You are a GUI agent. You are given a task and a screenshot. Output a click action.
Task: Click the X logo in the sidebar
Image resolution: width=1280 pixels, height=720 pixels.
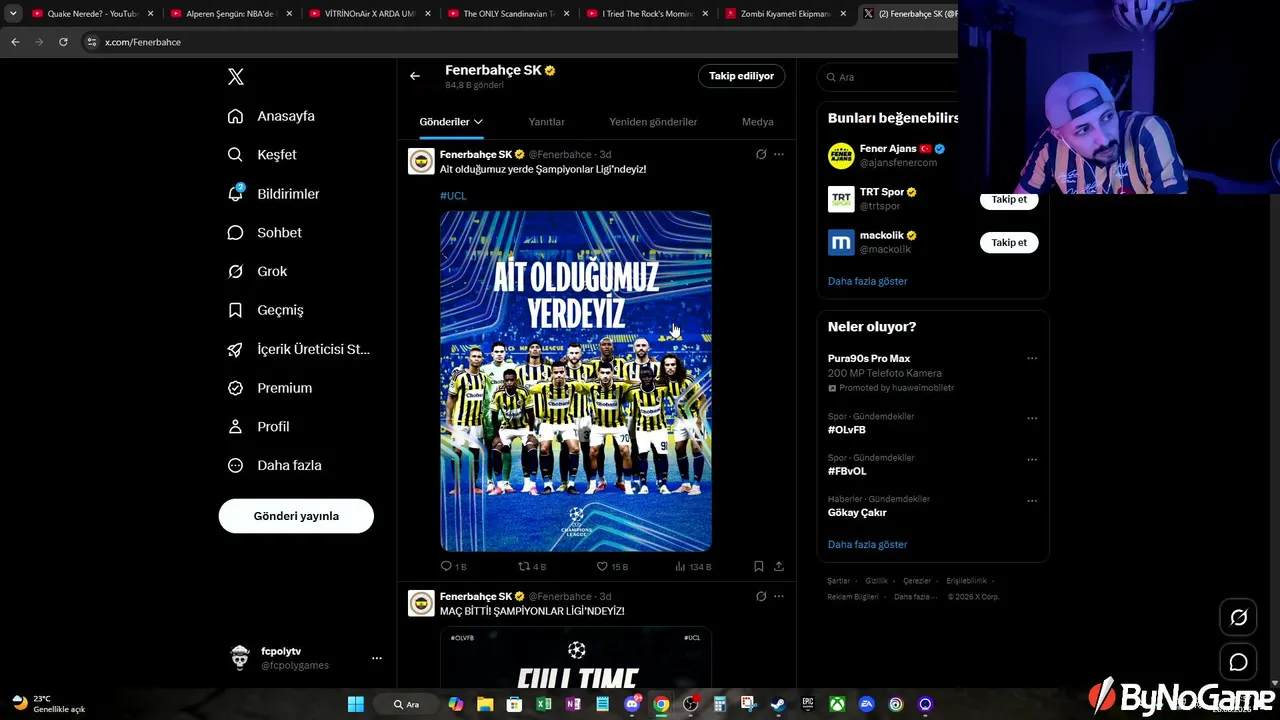pos(236,77)
